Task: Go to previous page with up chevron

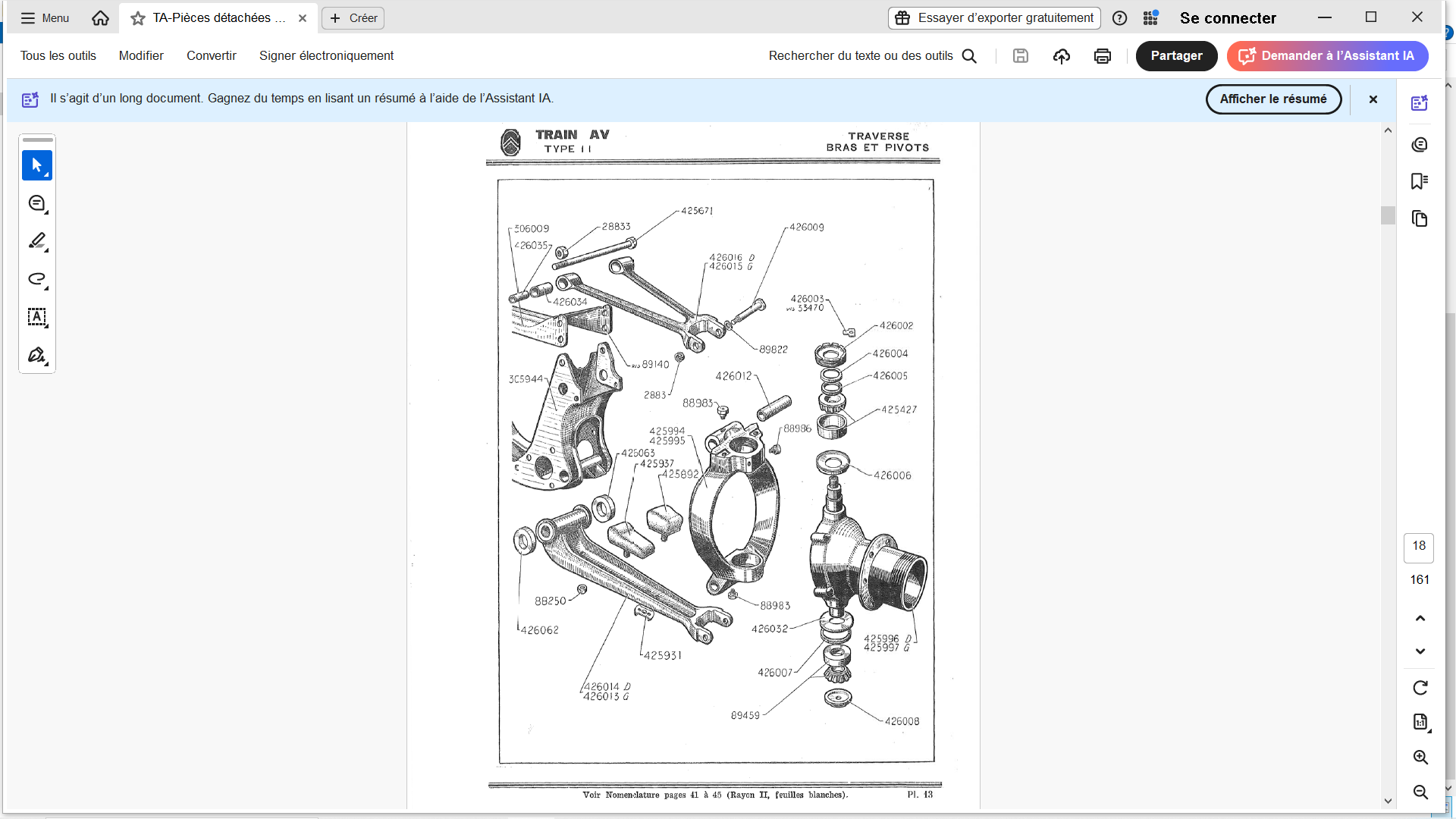Action: tap(1420, 618)
